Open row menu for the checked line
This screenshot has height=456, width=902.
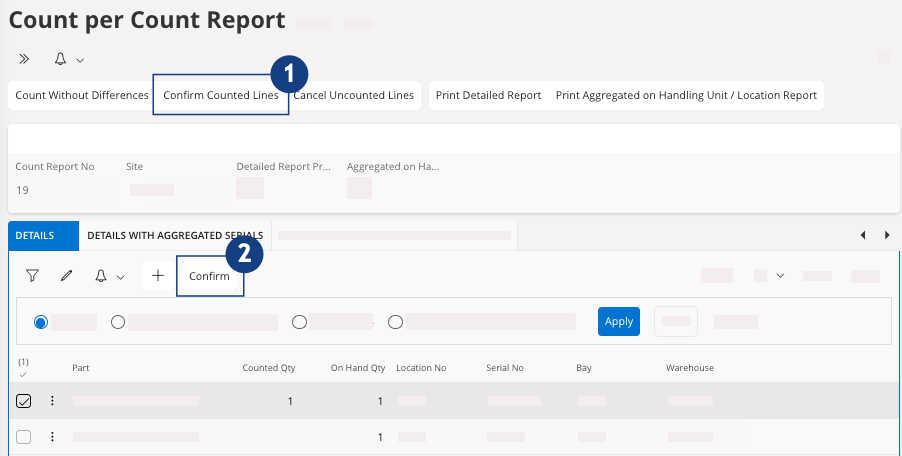52,401
